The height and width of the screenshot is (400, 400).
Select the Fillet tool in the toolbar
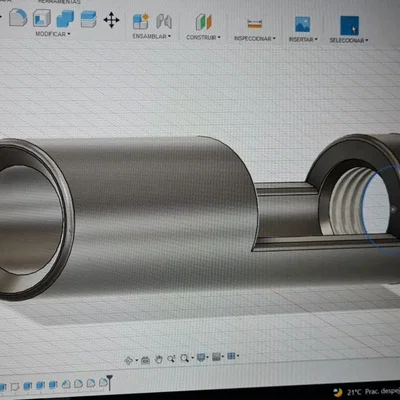click(18, 17)
